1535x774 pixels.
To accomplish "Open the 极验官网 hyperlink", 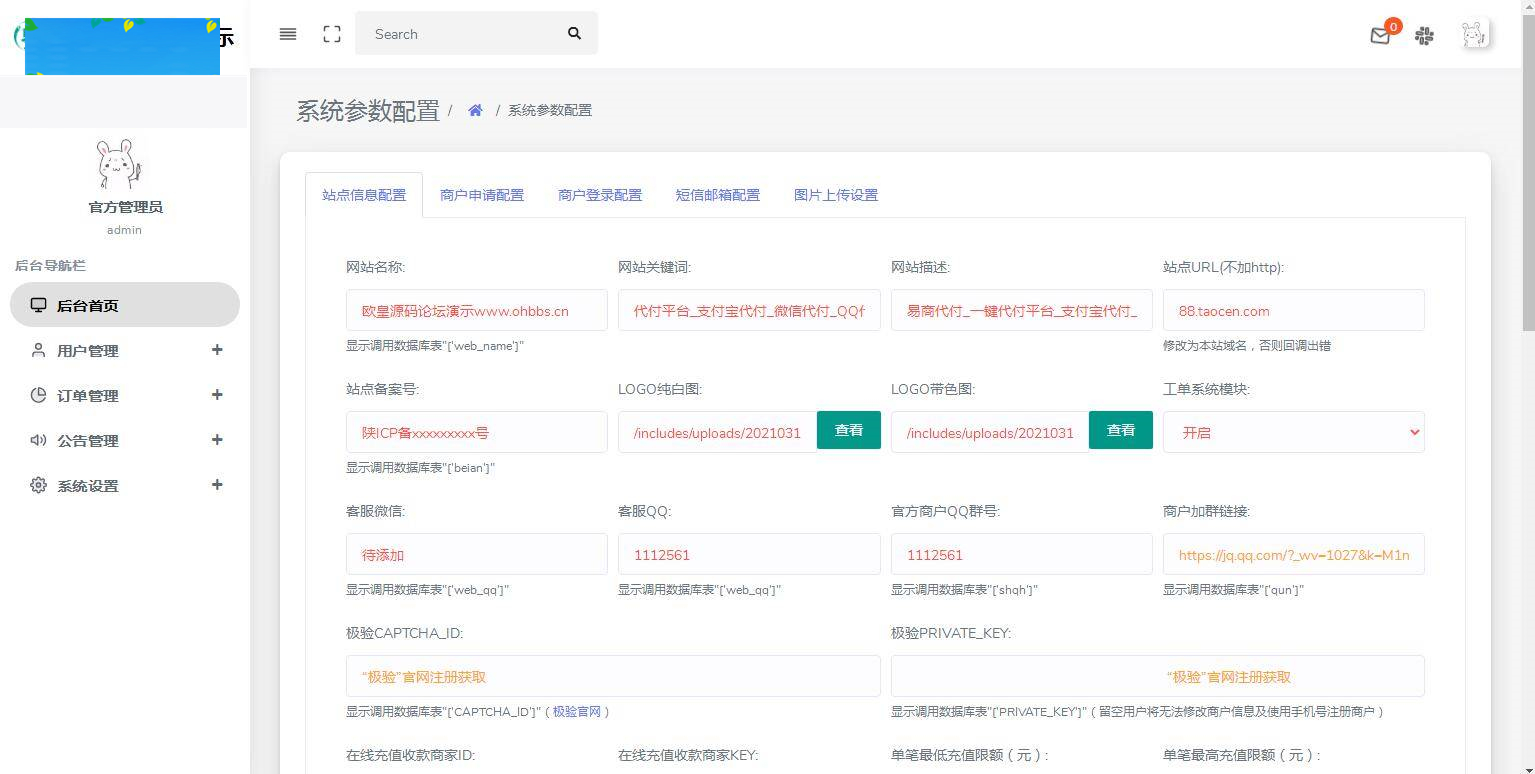I will (x=578, y=712).
